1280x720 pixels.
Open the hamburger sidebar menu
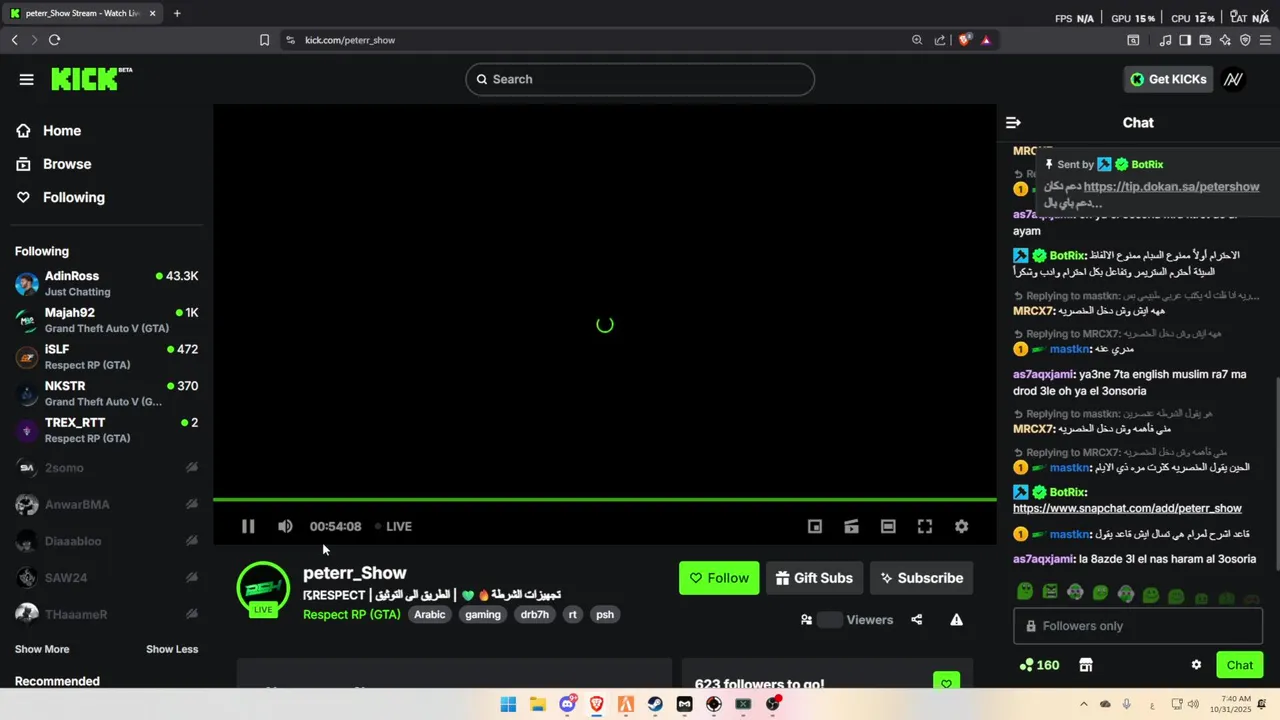point(27,79)
